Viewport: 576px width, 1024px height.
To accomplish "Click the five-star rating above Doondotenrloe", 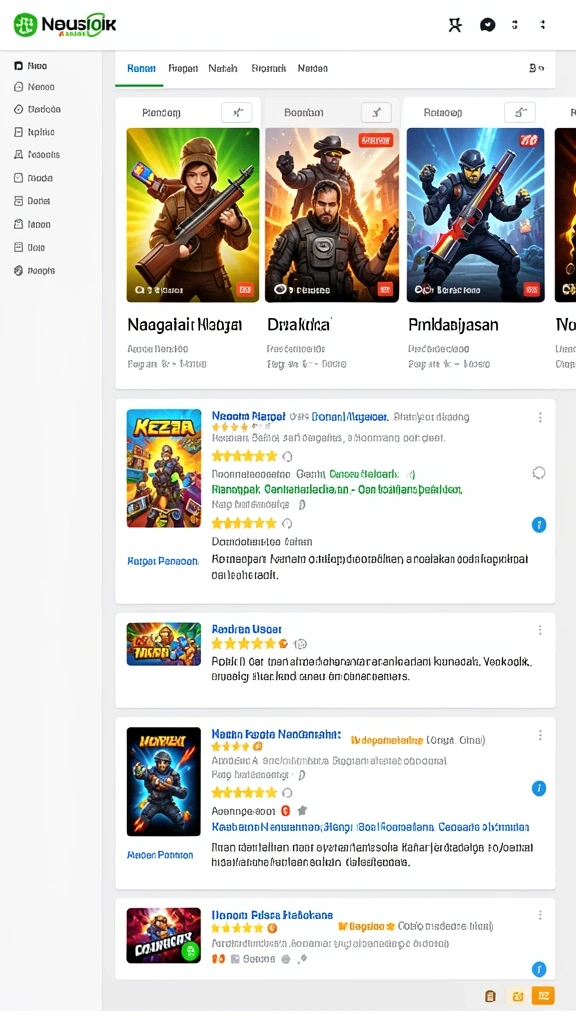I will pos(244,523).
